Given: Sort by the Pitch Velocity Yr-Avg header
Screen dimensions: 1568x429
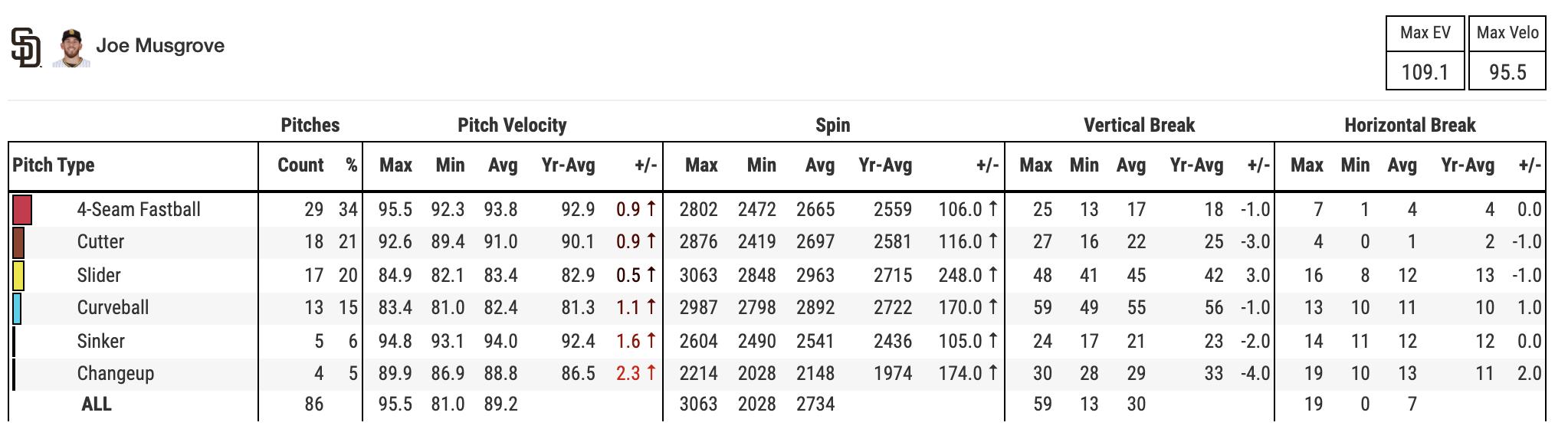Looking at the screenshot, I should click(x=568, y=165).
